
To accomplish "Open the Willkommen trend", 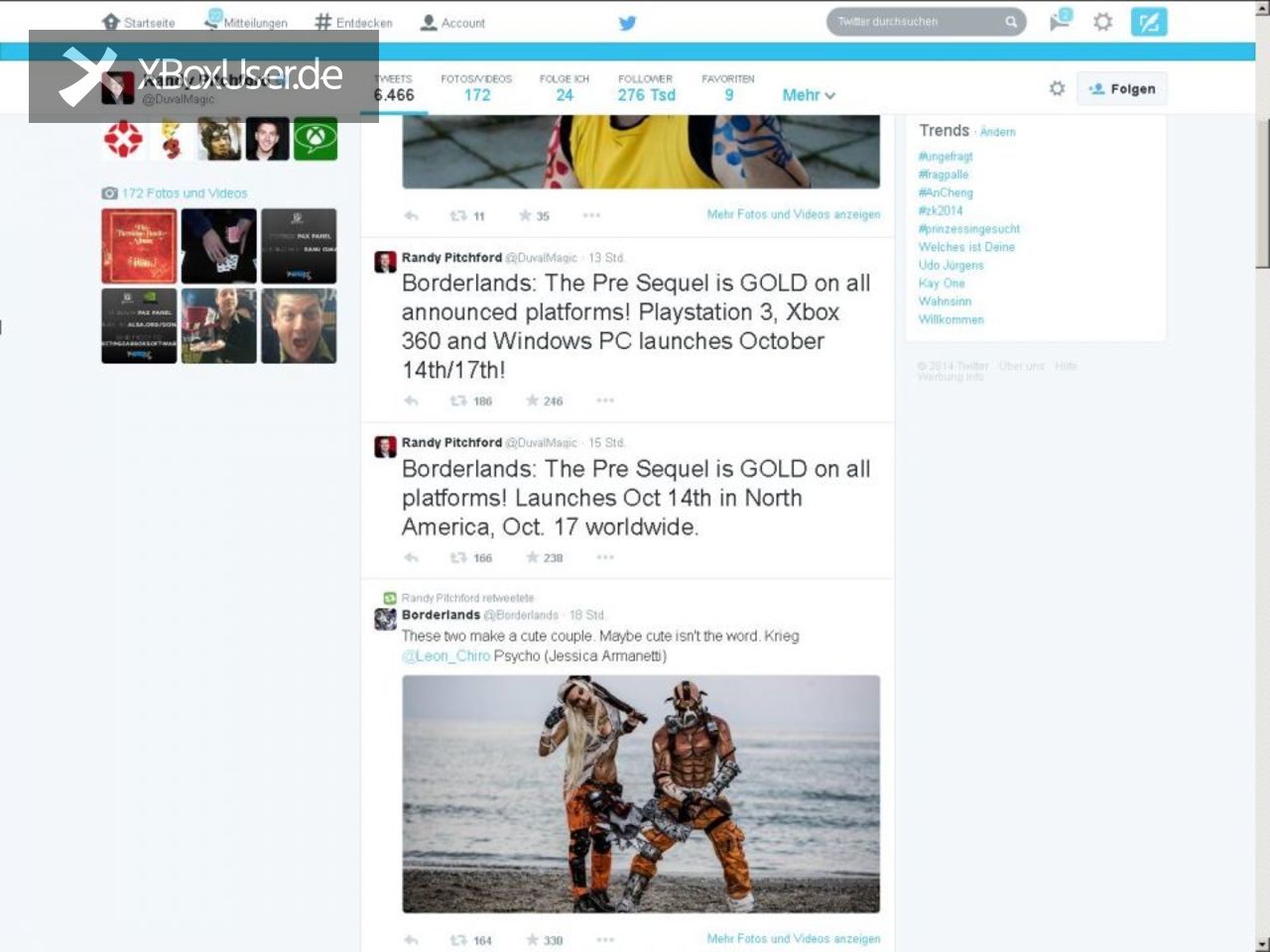I will [952, 319].
